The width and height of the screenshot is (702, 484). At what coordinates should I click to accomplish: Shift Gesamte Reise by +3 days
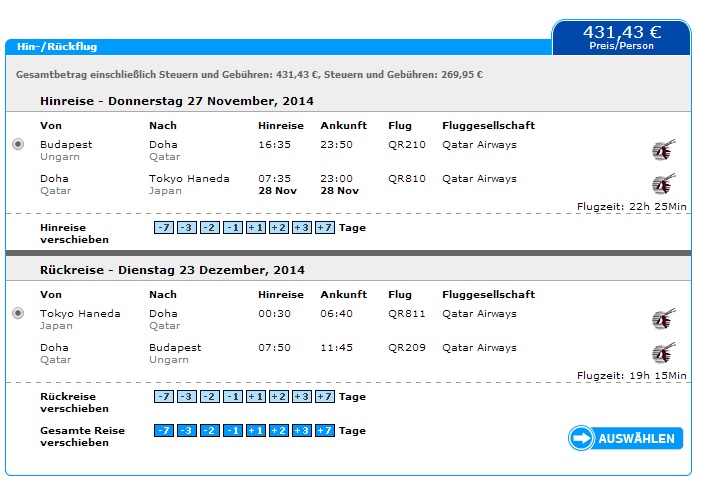[302, 430]
